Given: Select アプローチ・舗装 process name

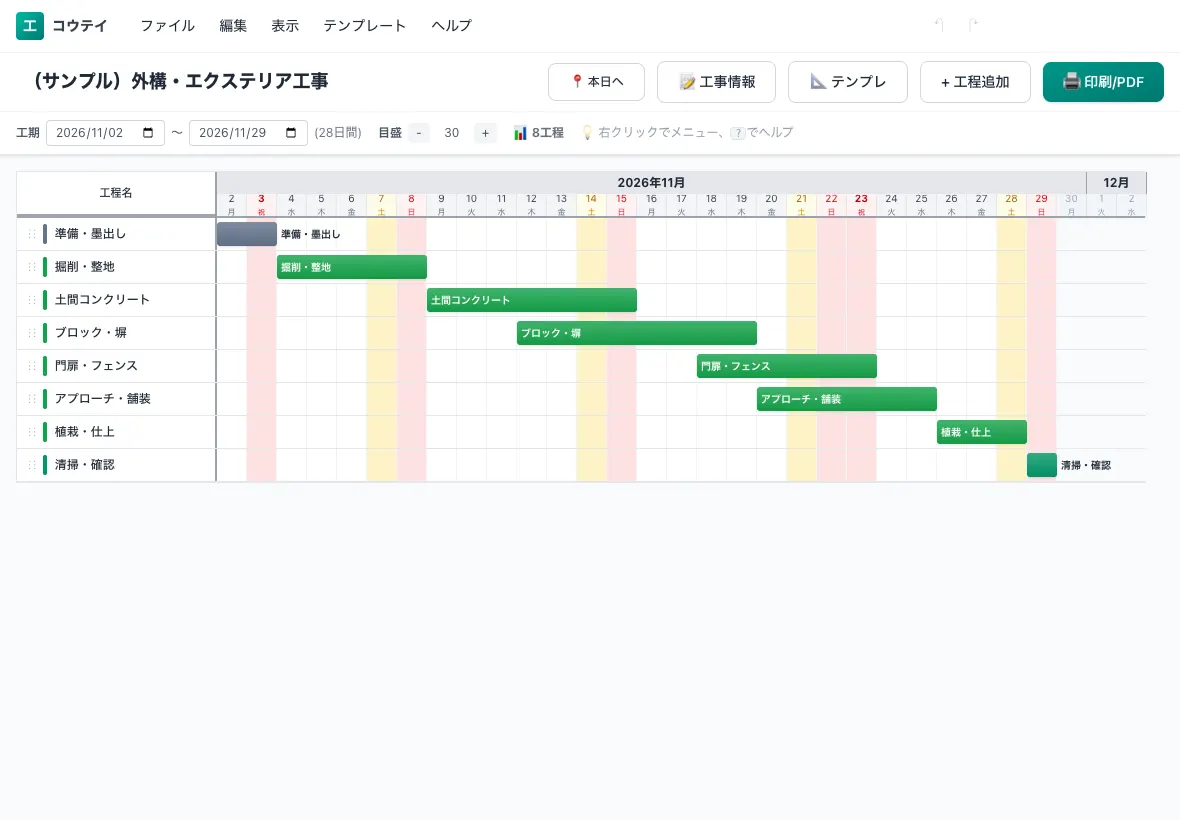Looking at the screenshot, I should pos(102,399).
